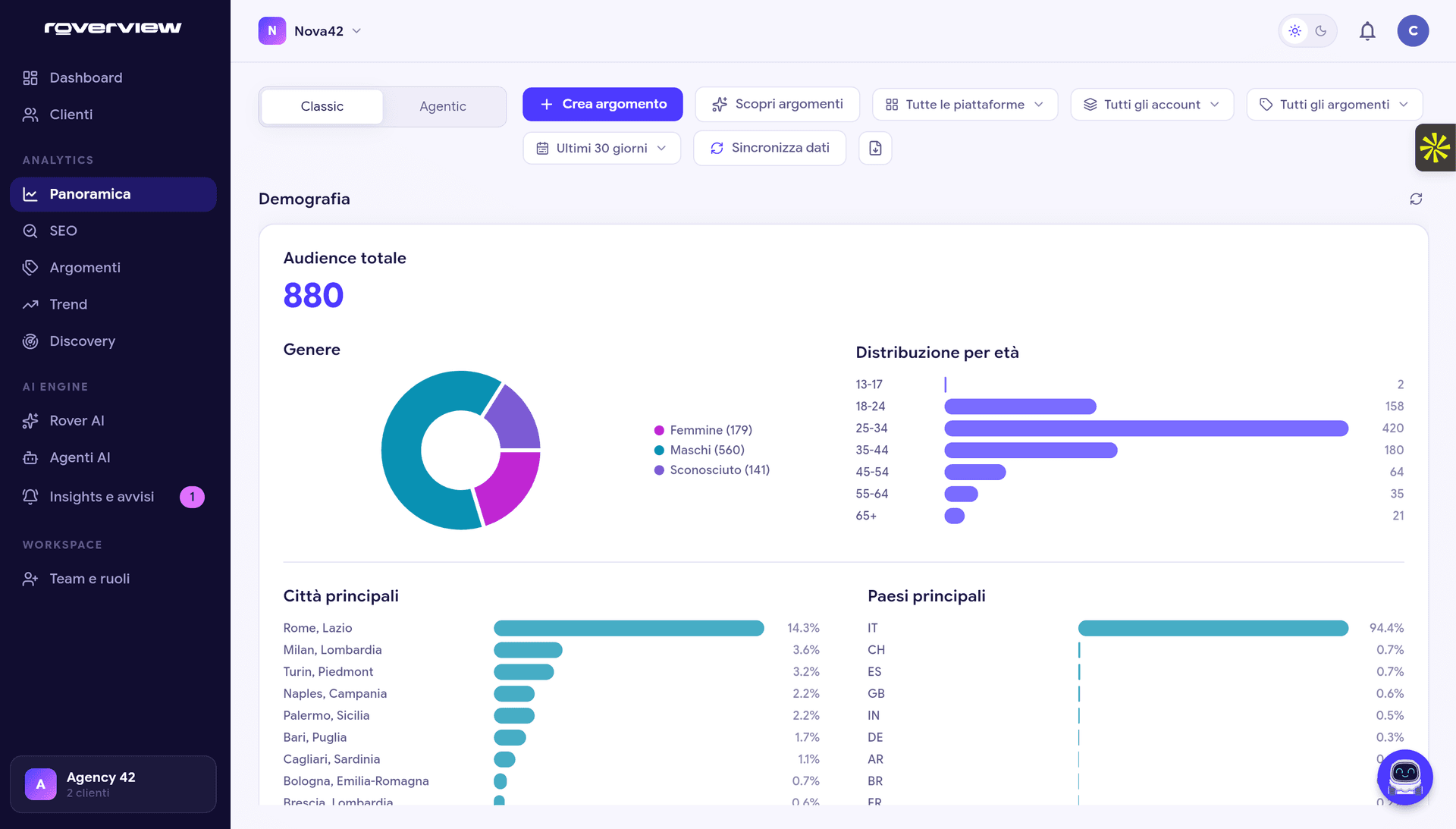Click Scopri argomenti button
The height and width of the screenshot is (829, 1456).
[777, 105]
